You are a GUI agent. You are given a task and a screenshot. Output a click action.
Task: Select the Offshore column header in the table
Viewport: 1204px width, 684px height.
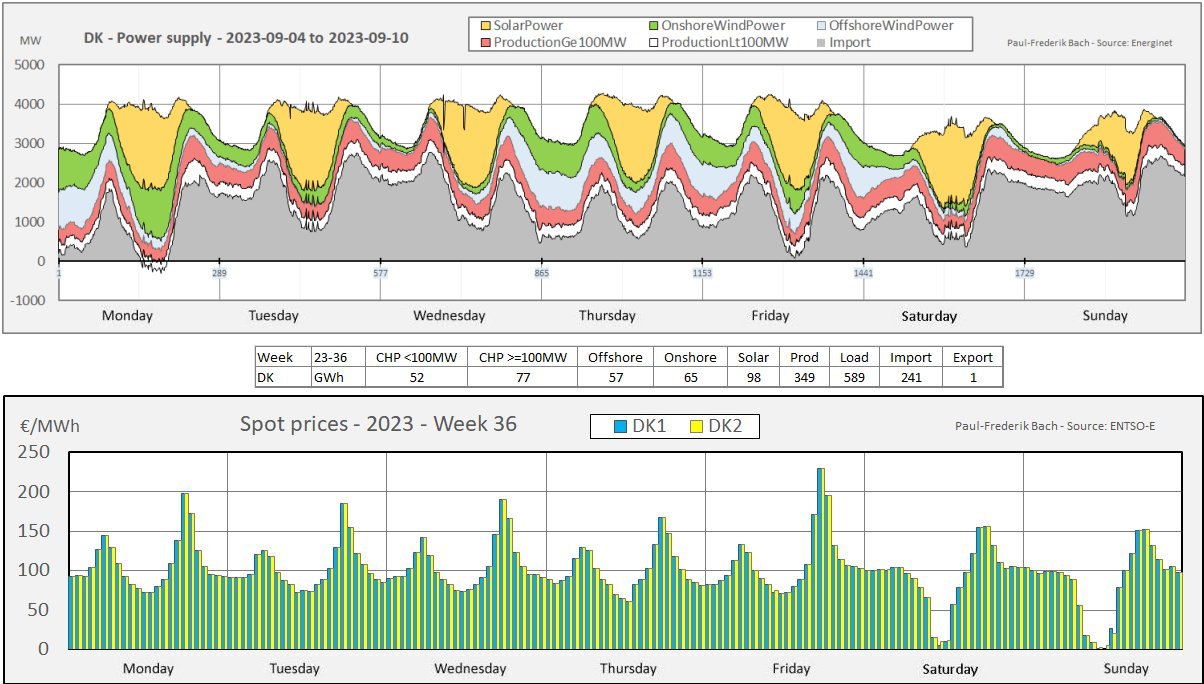pos(615,357)
